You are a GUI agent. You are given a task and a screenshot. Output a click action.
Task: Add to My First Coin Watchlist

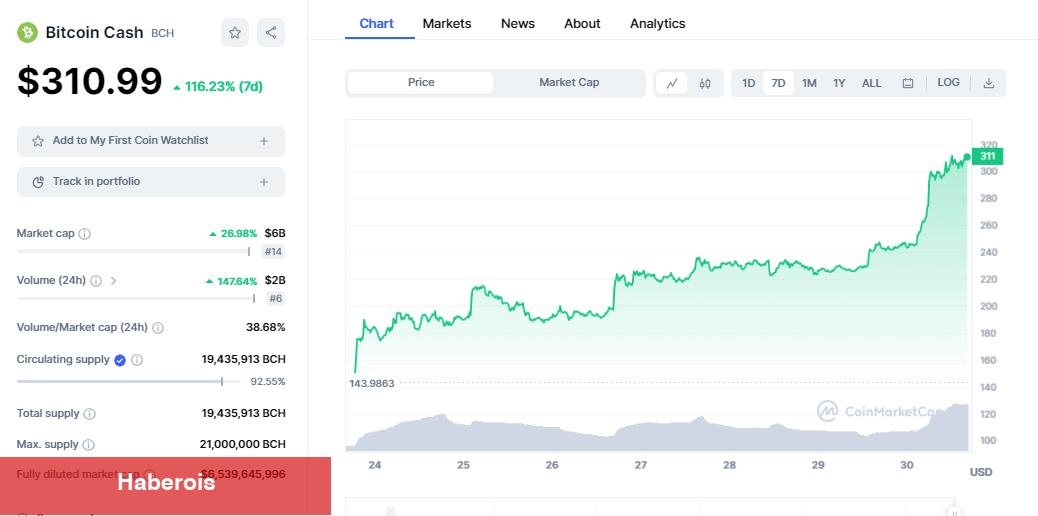[x=151, y=141]
